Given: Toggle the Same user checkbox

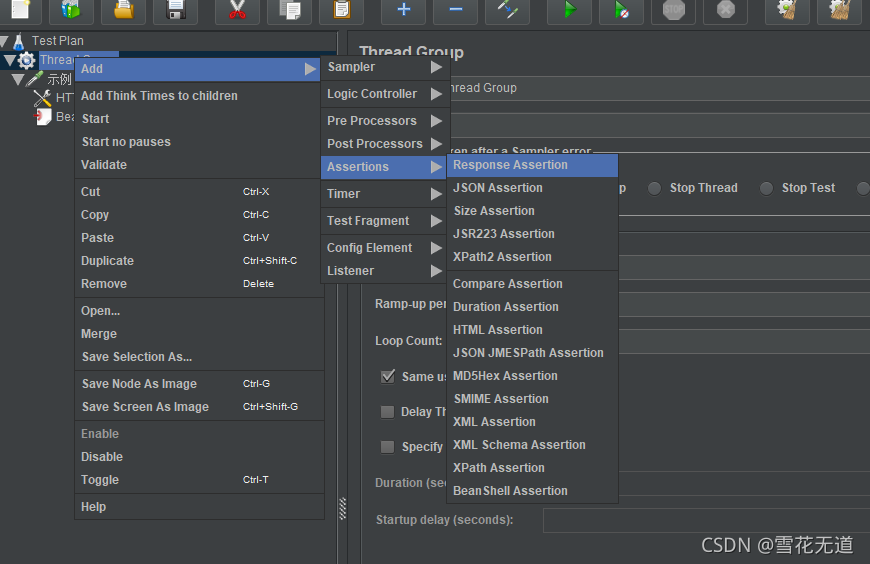Looking at the screenshot, I should click(x=388, y=376).
